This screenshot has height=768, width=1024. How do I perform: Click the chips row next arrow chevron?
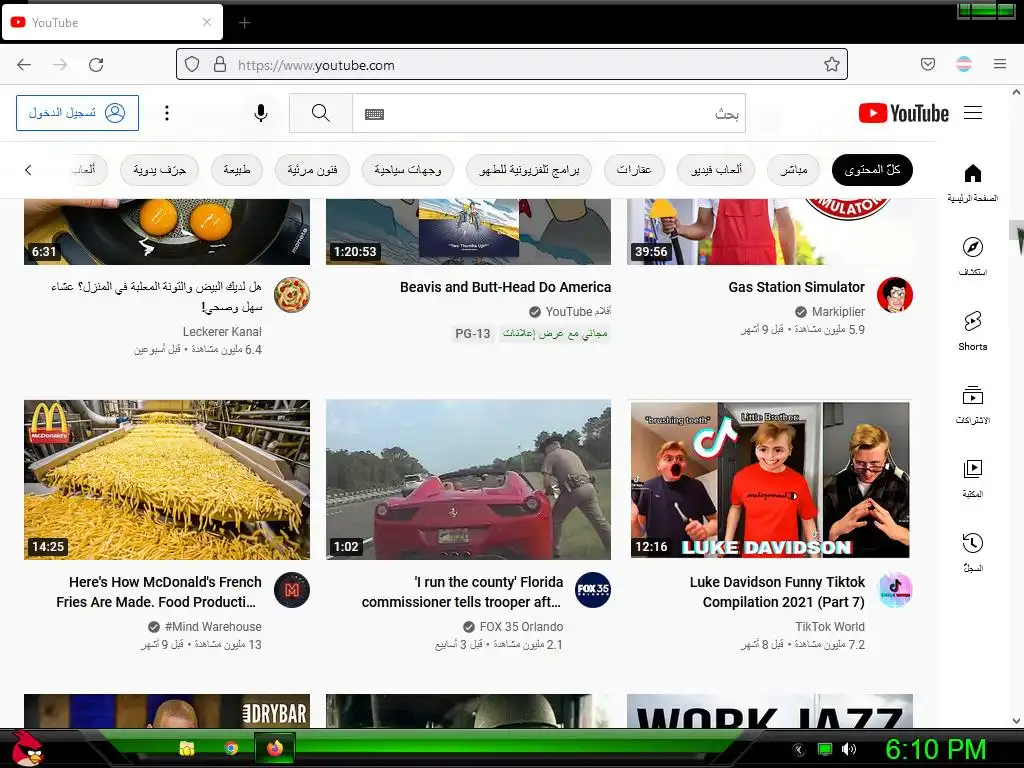coord(28,170)
